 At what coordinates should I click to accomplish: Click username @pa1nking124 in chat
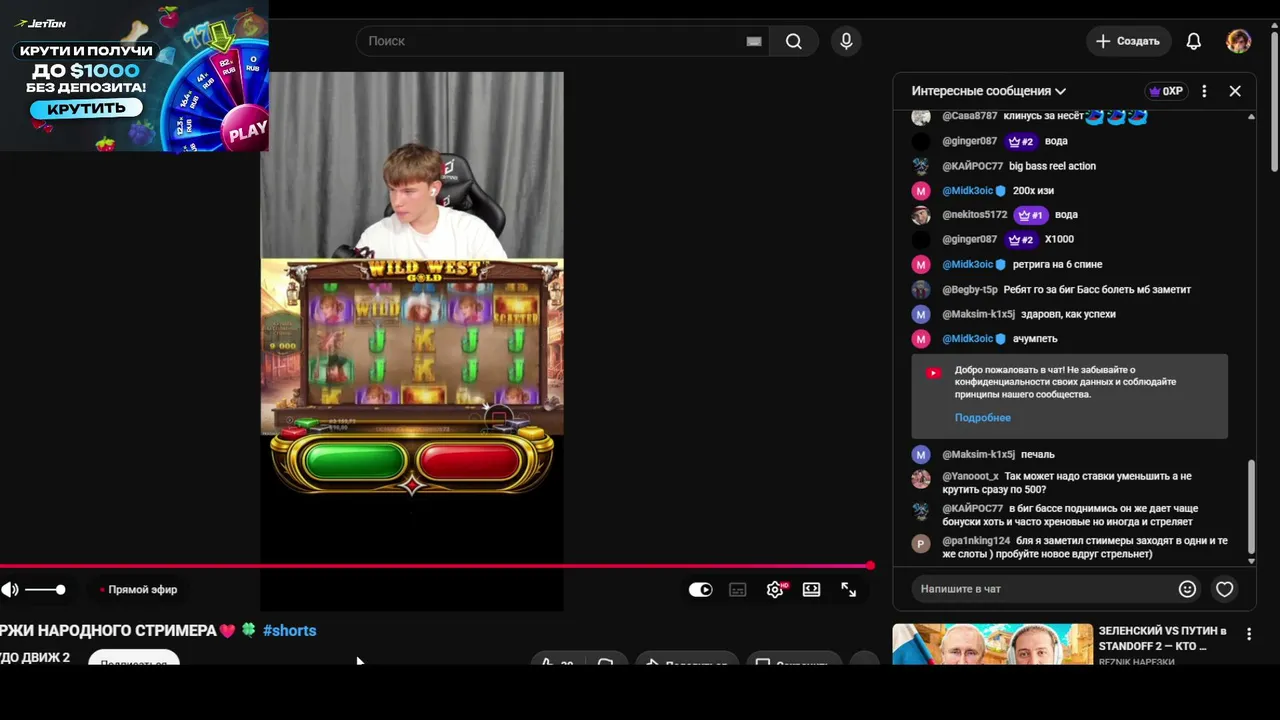pyautogui.click(x=976, y=541)
